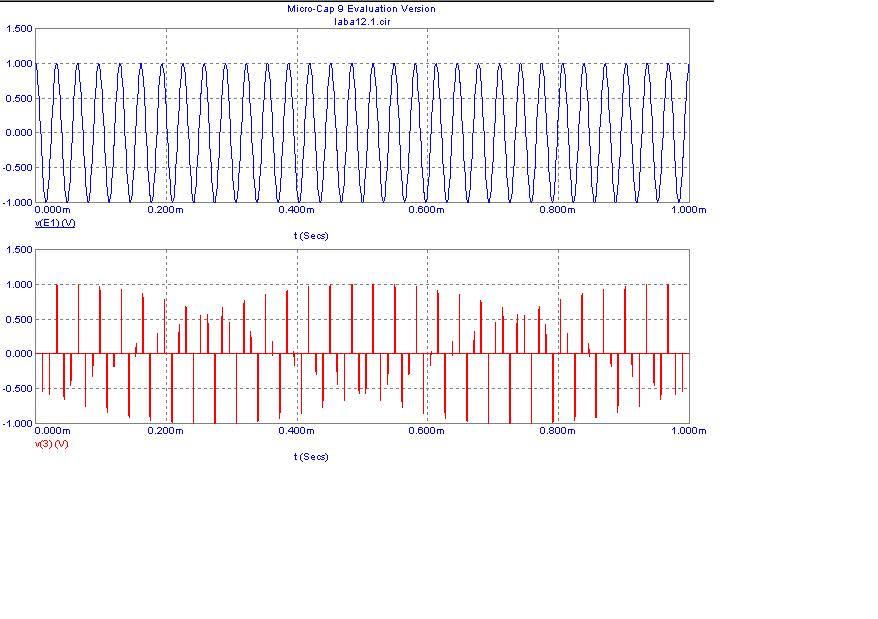Click the 0.200m x-axis tick of bottom plot
Viewport: 878px width, 619px height.
165,431
